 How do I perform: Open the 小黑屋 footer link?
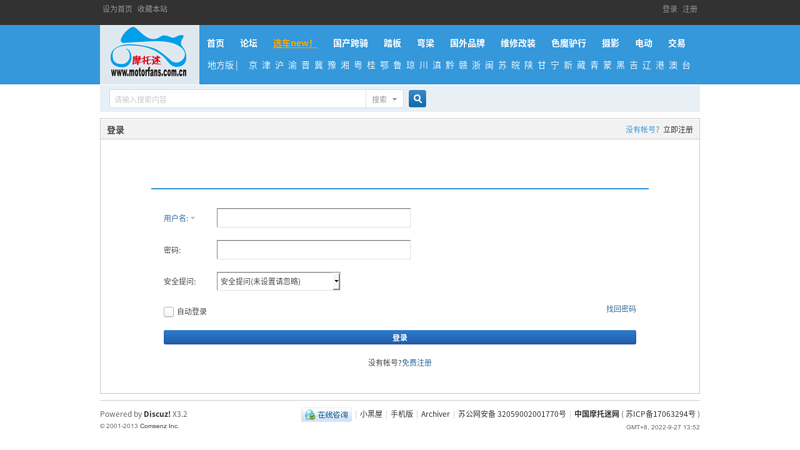(371, 414)
